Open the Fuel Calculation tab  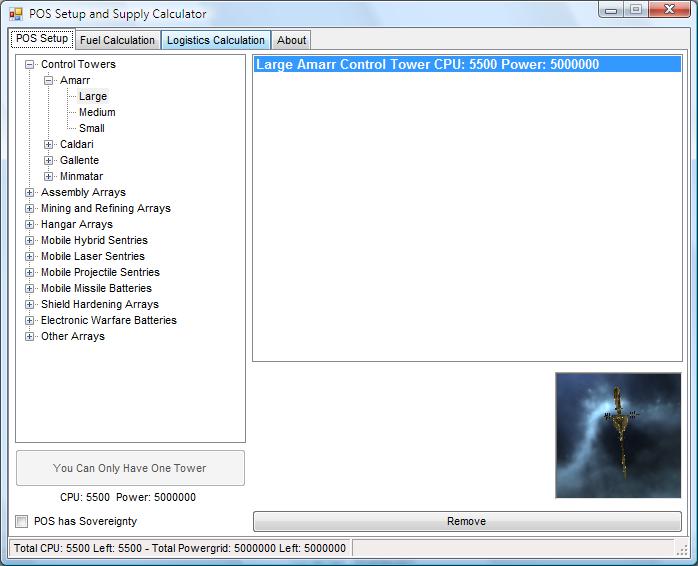pyautogui.click(x=118, y=40)
